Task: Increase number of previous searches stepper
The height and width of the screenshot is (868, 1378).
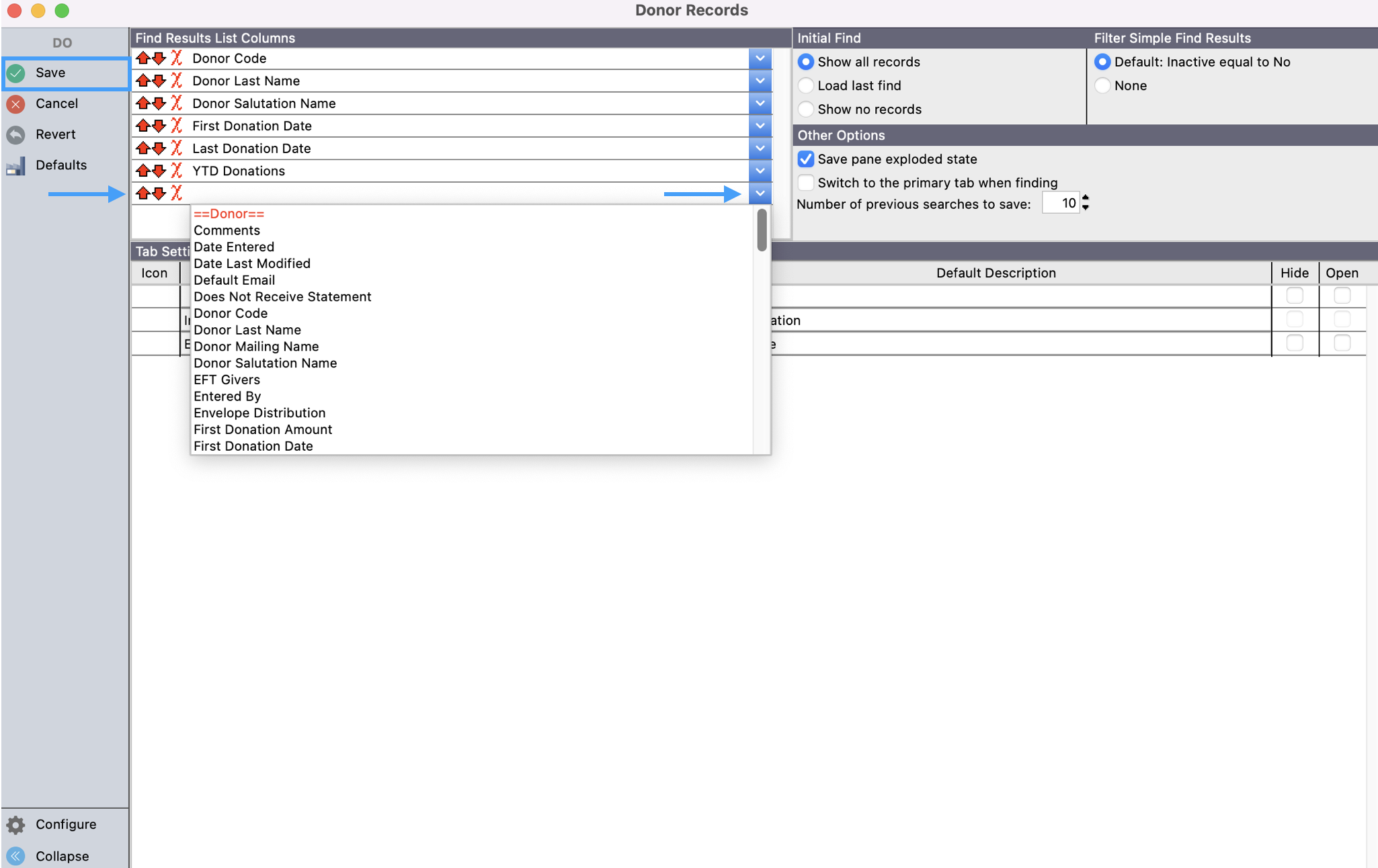Action: (x=1086, y=198)
